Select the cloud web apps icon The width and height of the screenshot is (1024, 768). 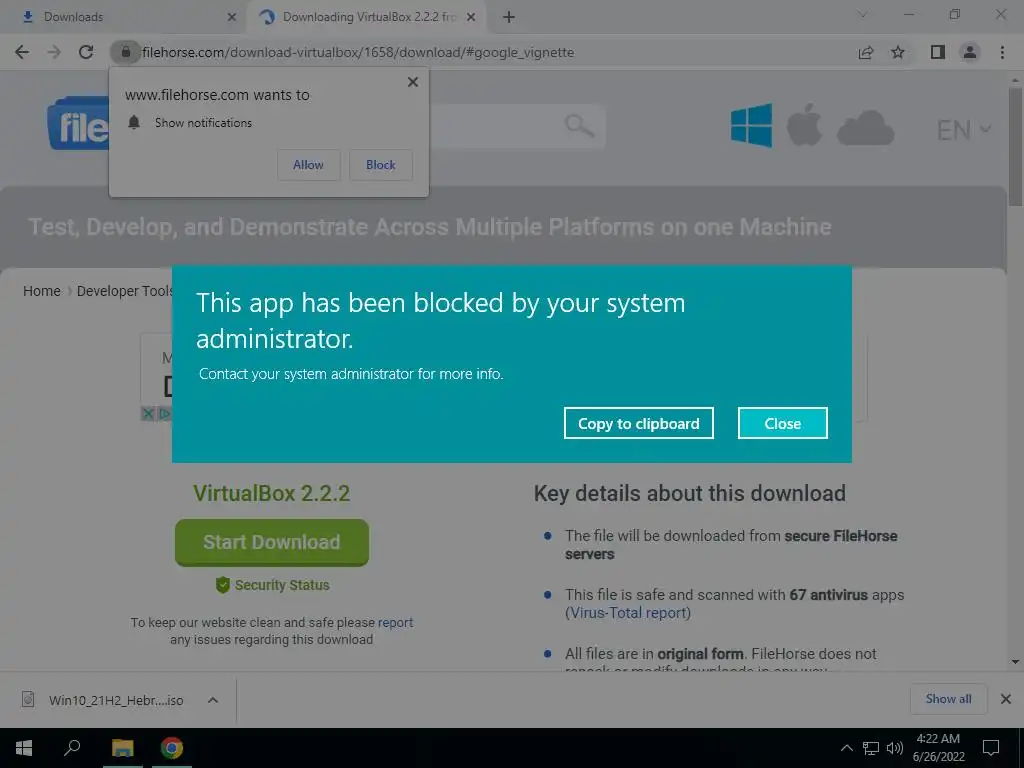click(865, 127)
